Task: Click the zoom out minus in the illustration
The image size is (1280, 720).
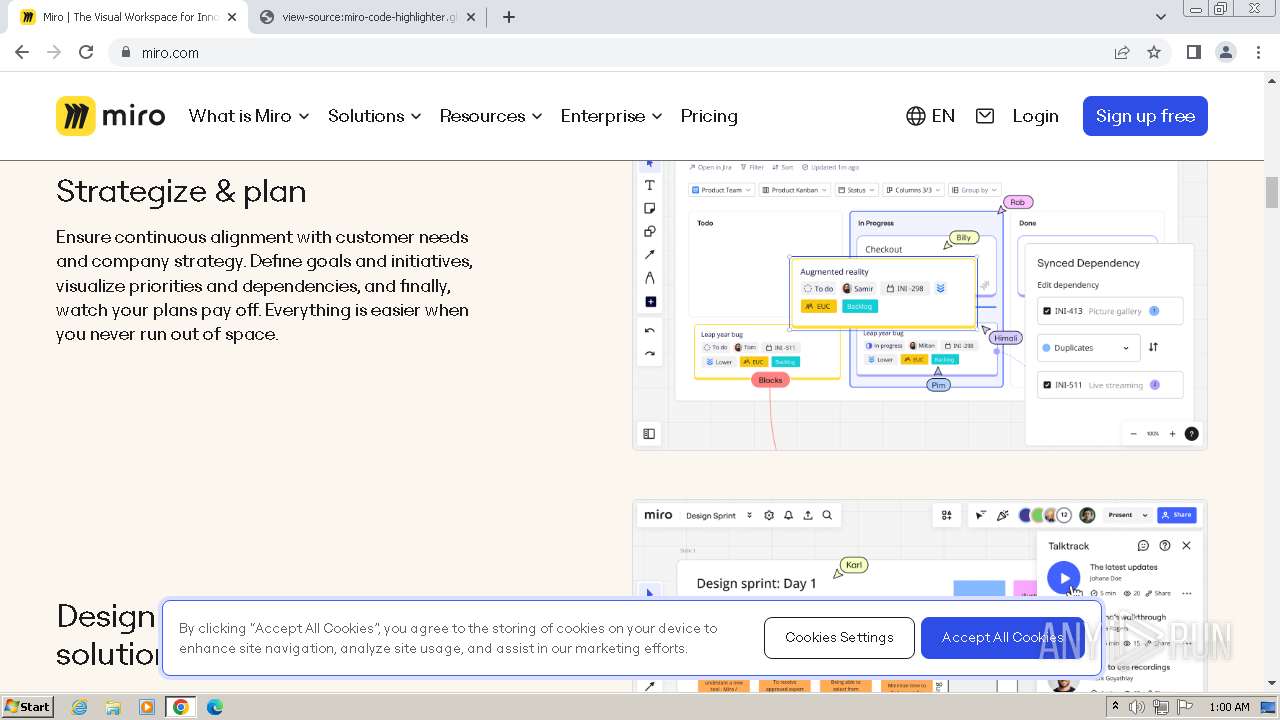Action: (1133, 434)
